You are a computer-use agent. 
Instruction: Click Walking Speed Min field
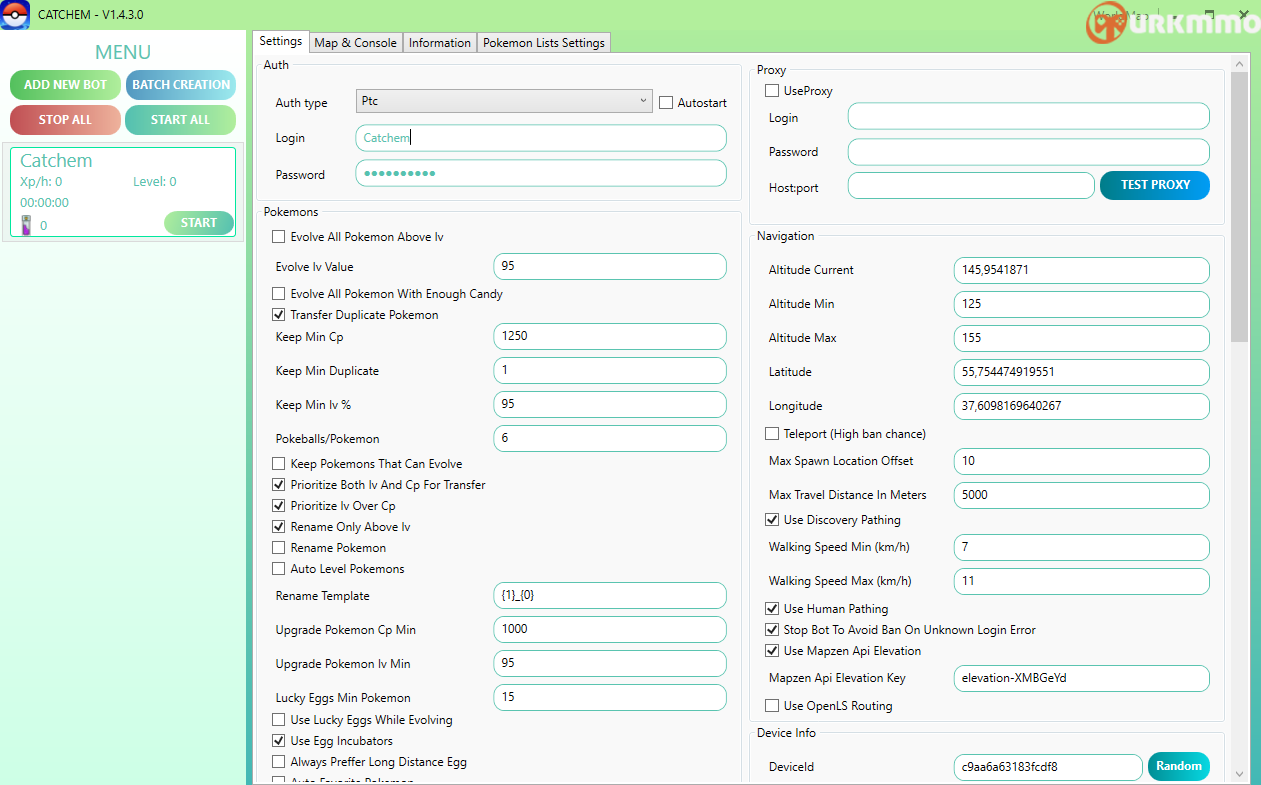pos(1082,547)
